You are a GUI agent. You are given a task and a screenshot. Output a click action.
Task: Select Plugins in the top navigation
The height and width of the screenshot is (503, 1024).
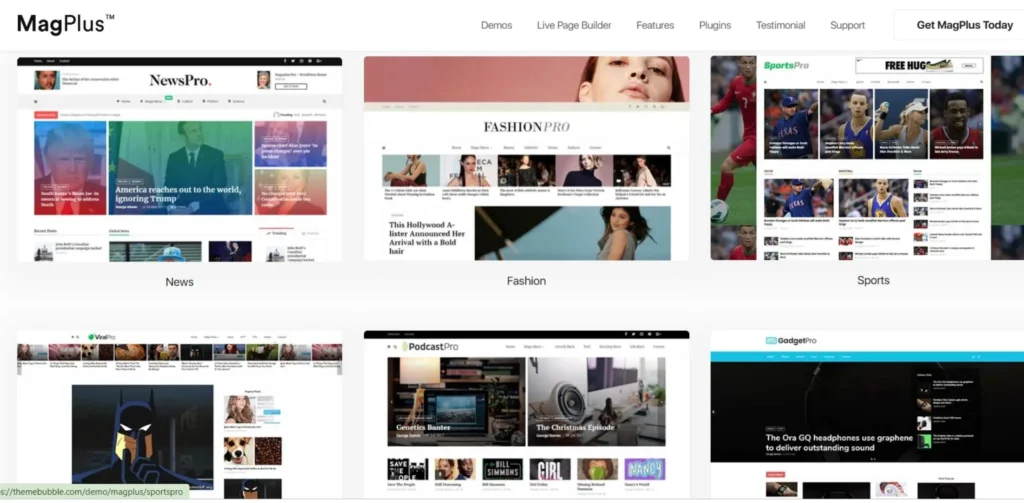click(x=715, y=25)
